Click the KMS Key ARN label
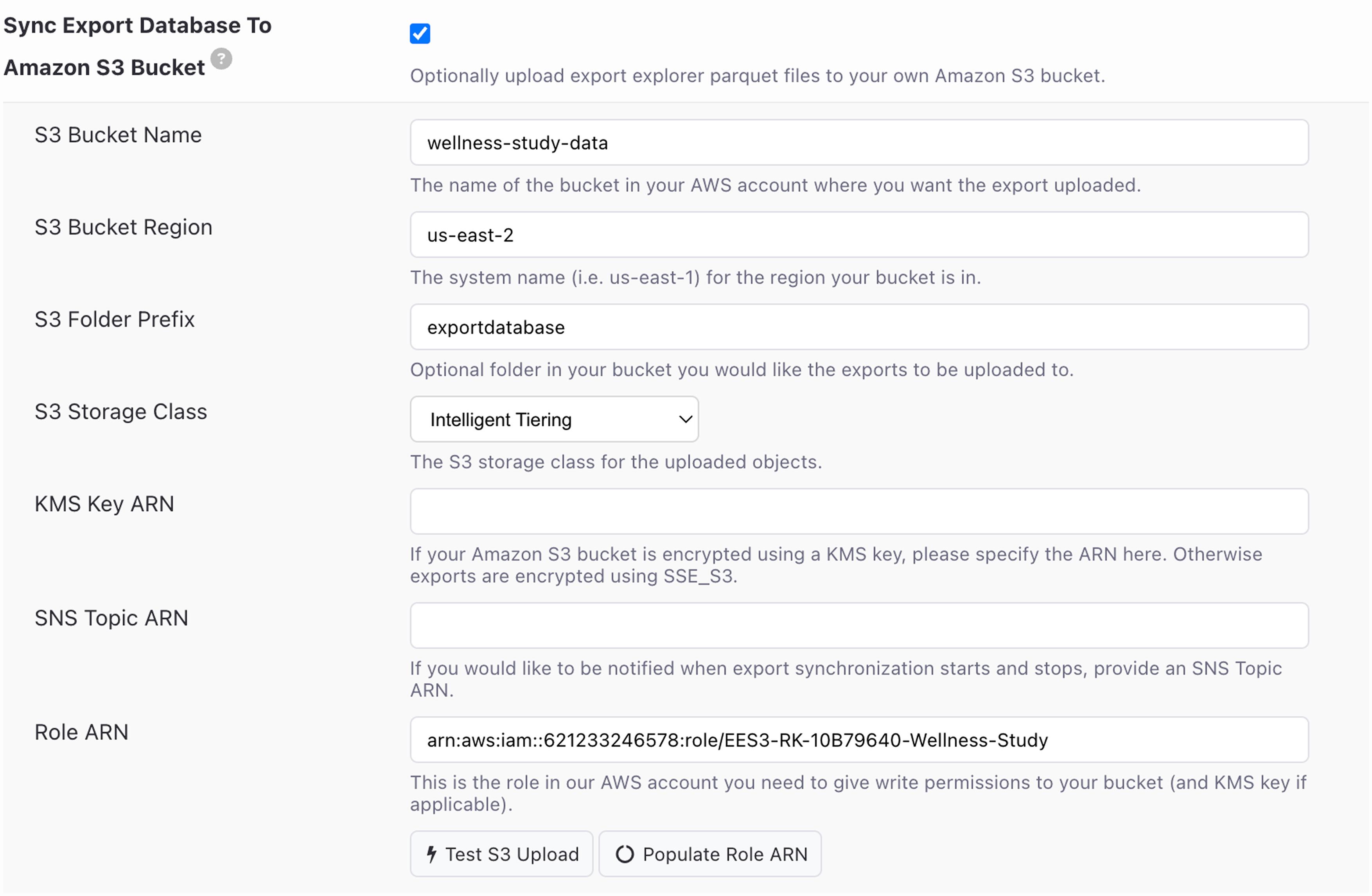 (x=104, y=504)
